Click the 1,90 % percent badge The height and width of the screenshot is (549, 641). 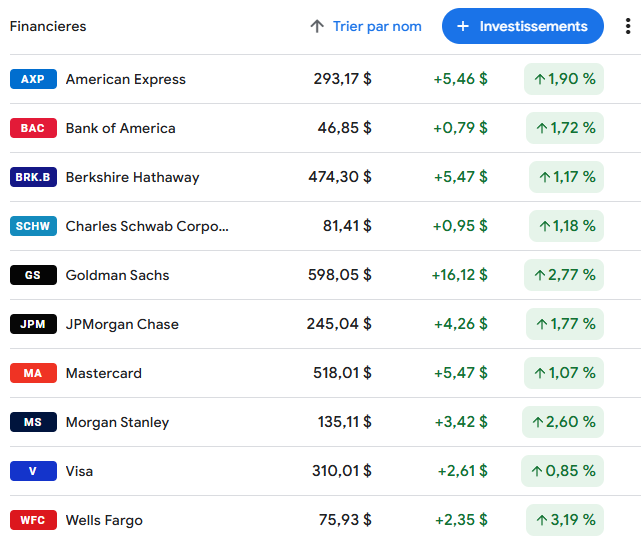(x=564, y=79)
